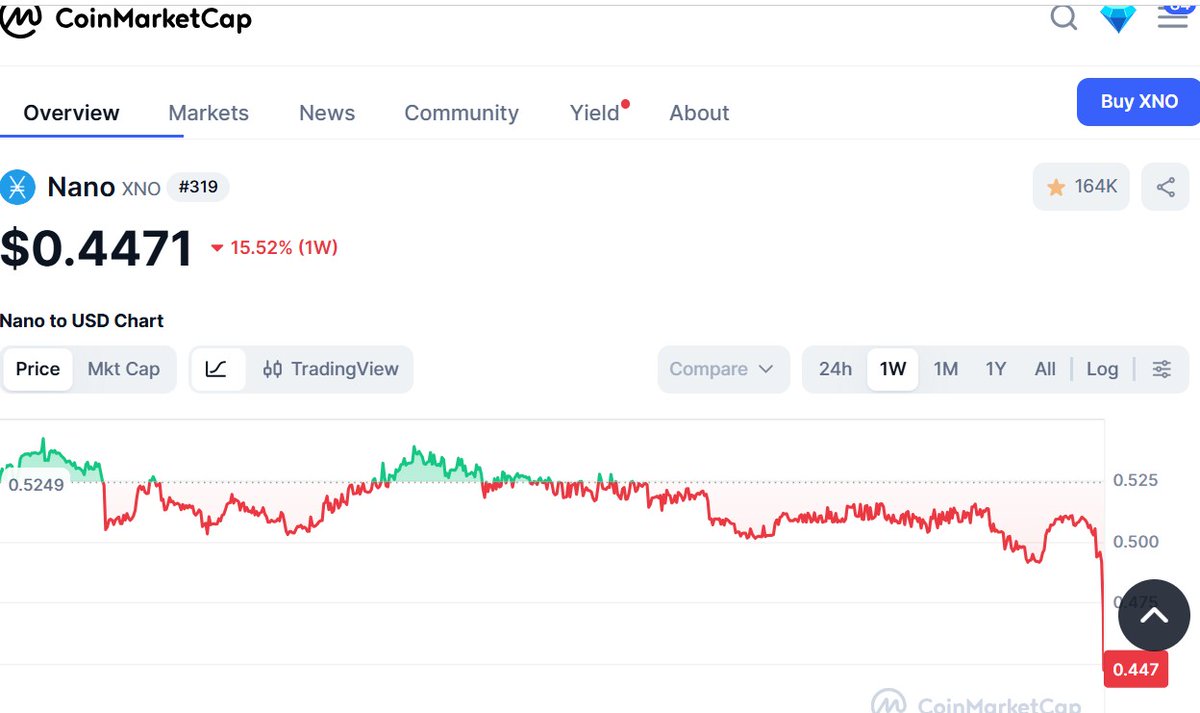Screen dimensions: 1200x713
Task: Set chart range to 1M
Action: 946,369
